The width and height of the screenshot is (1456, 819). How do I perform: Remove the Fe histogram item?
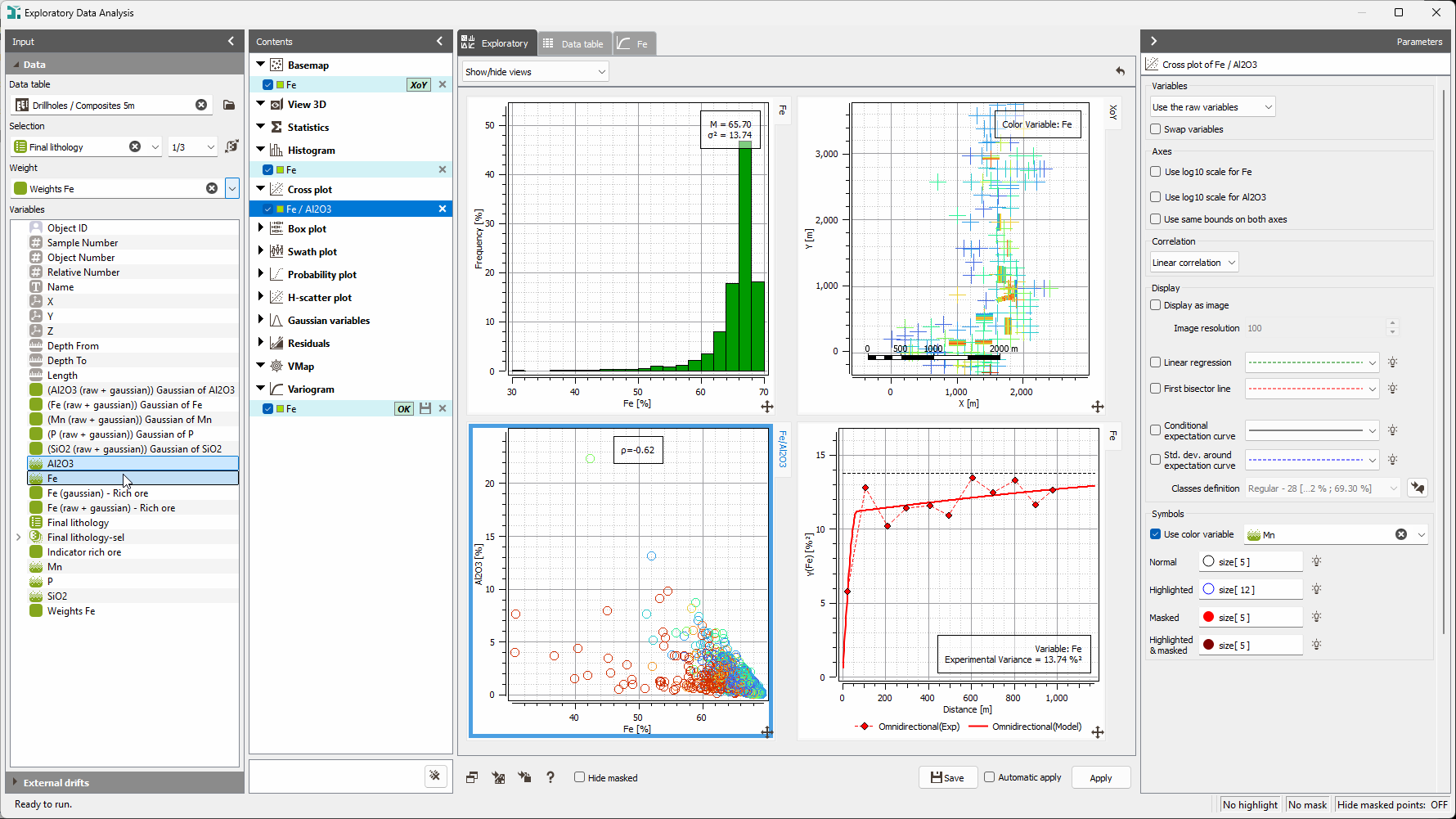point(443,169)
